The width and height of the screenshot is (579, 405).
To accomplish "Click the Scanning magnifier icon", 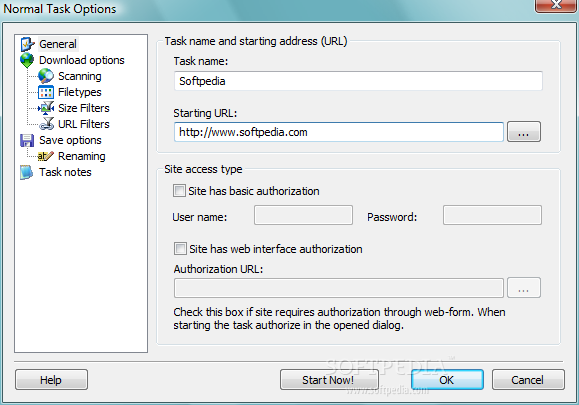I will (46, 76).
